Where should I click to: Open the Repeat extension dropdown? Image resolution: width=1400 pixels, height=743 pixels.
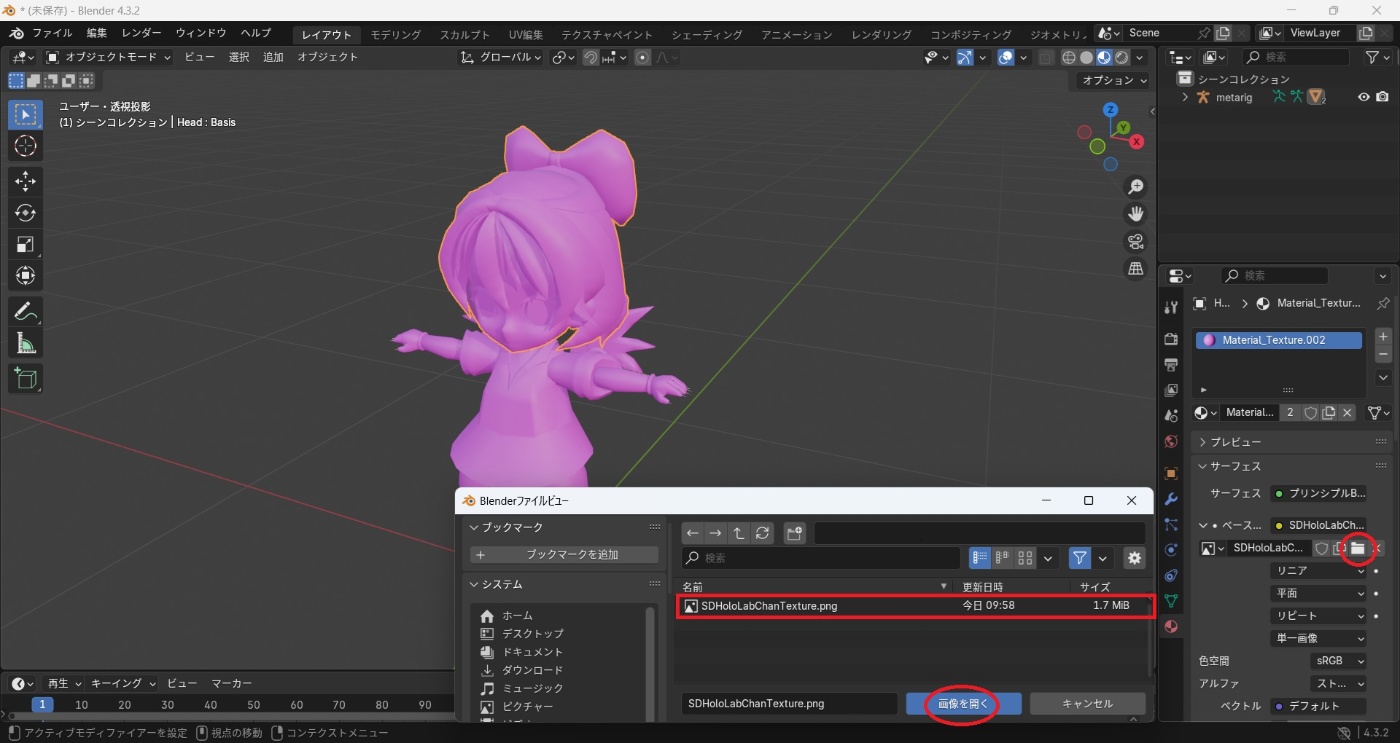click(x=1318, y=616)
